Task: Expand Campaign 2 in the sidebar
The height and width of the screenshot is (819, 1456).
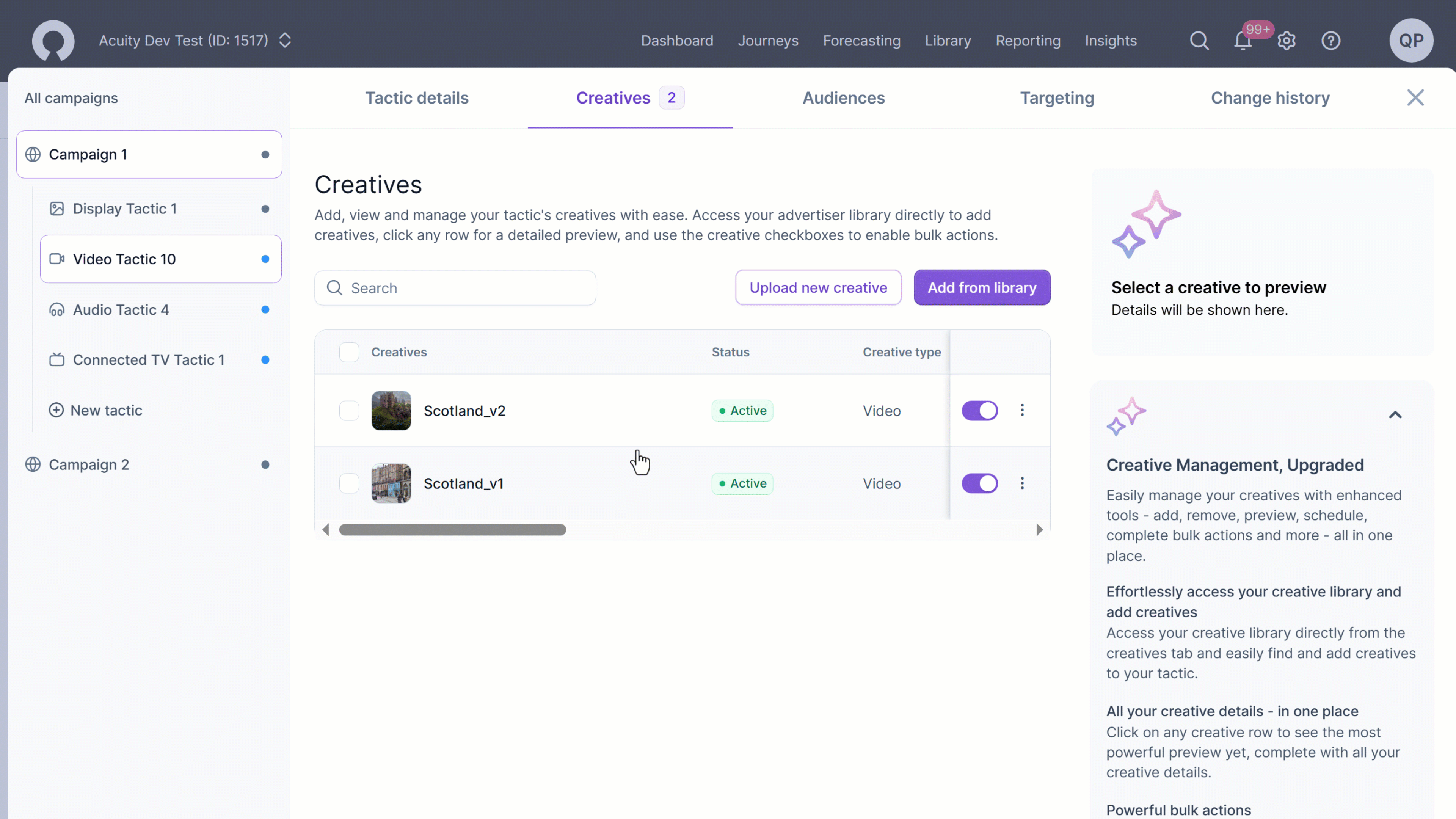Action: (89, 464)
